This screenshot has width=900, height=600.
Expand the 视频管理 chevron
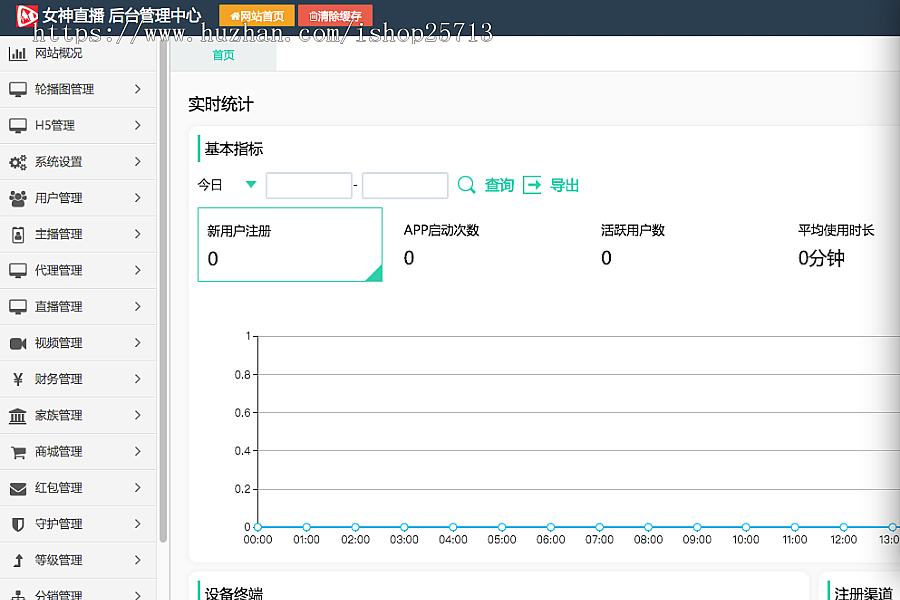coord(138,343)
